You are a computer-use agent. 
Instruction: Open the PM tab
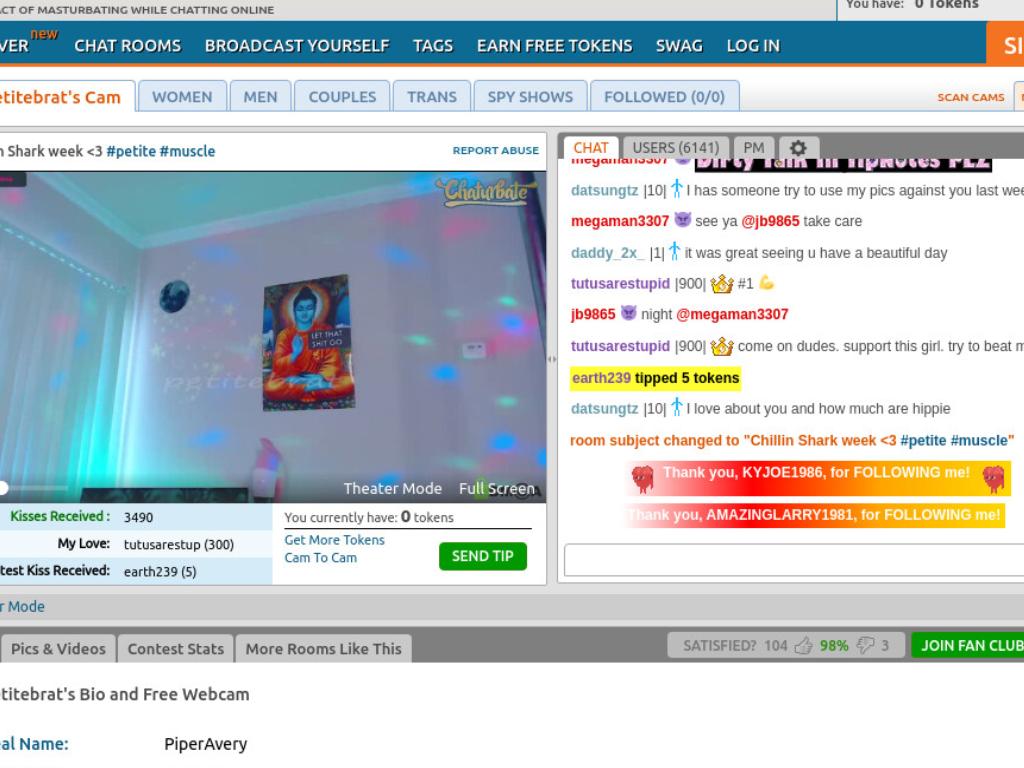[754, 148]
